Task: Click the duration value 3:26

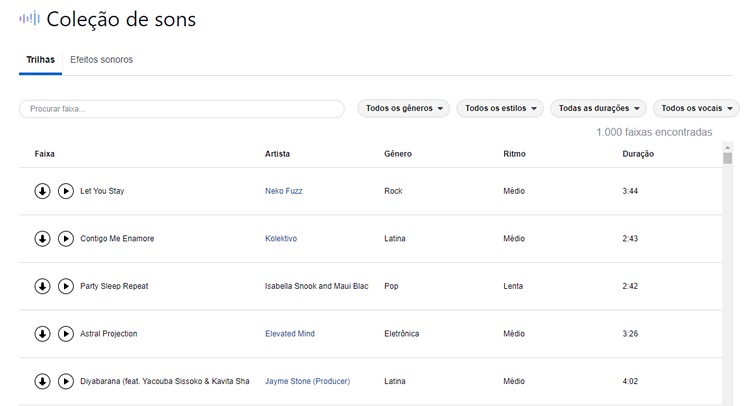Action: tap(630, 334)
